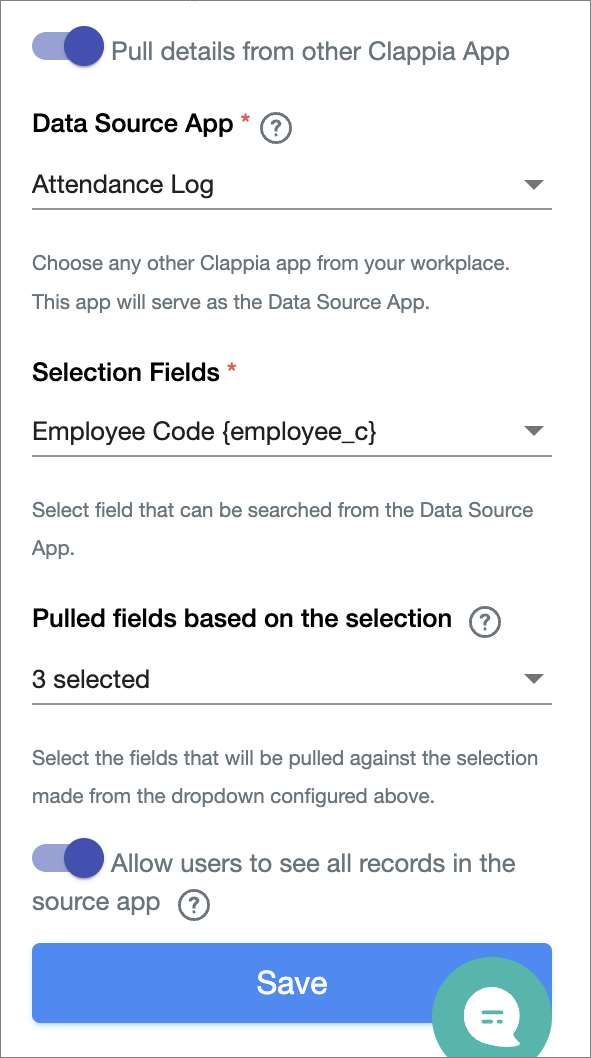The image size is (591, 1058).
Task: Save the lookup configuration
Action: point(291,982)
